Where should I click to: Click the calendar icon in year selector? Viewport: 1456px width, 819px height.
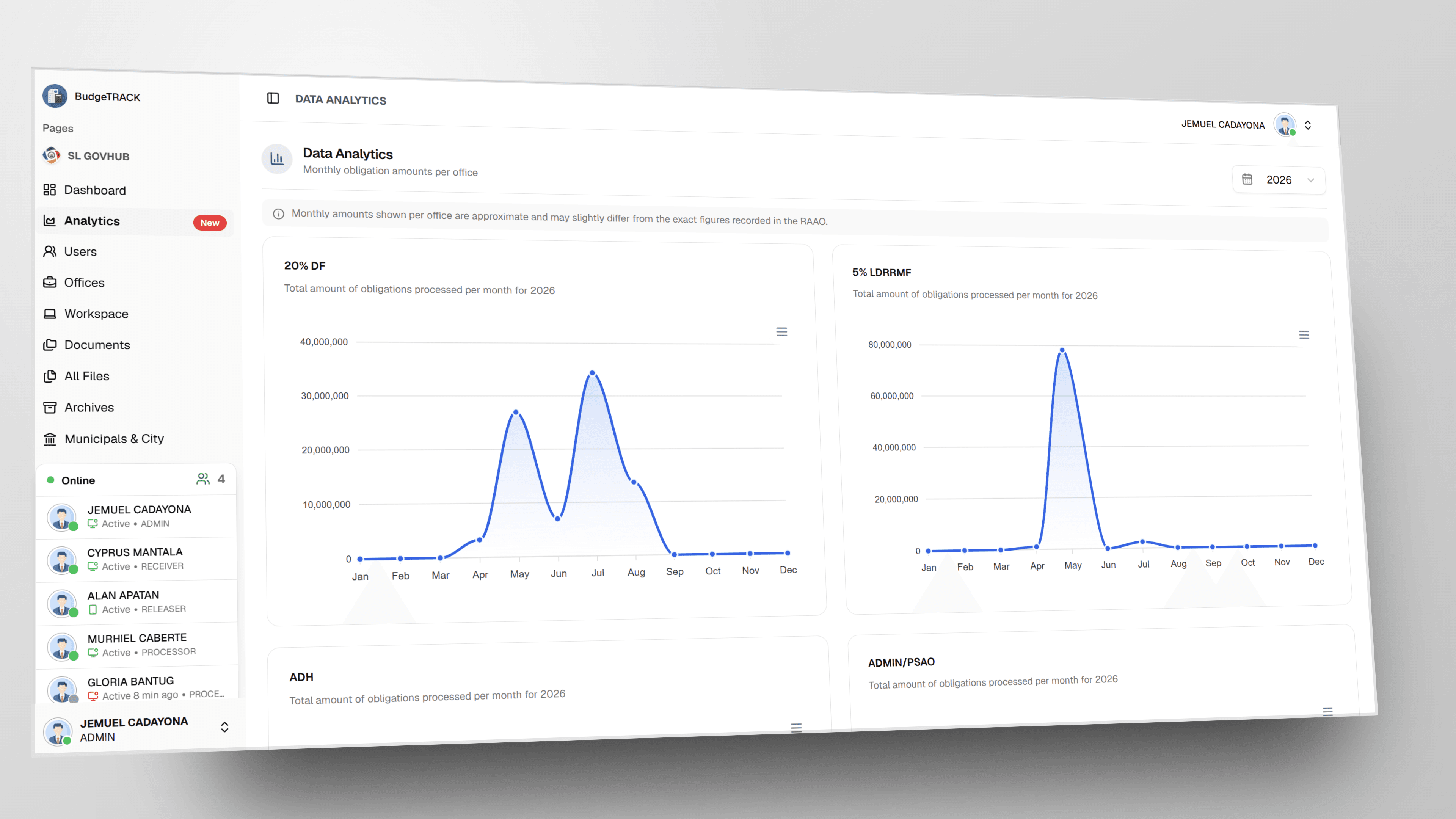click(1247, 179)
